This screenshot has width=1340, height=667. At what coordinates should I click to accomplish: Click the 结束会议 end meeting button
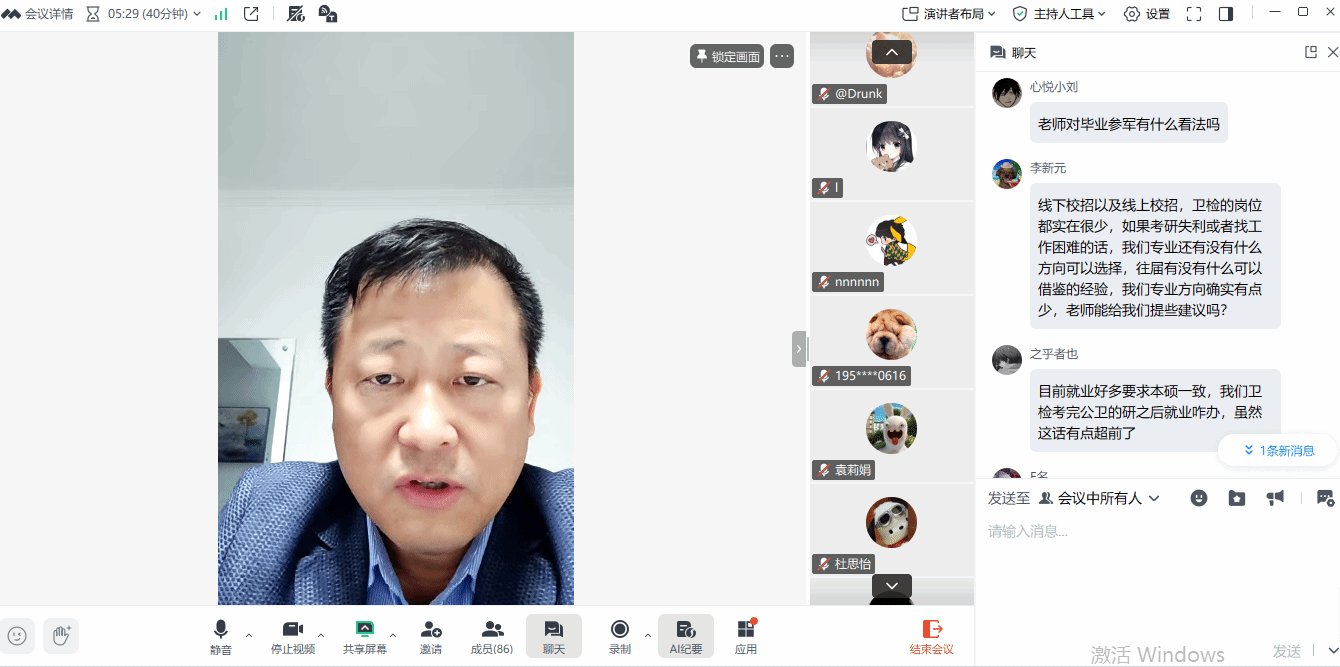point(931,636)
